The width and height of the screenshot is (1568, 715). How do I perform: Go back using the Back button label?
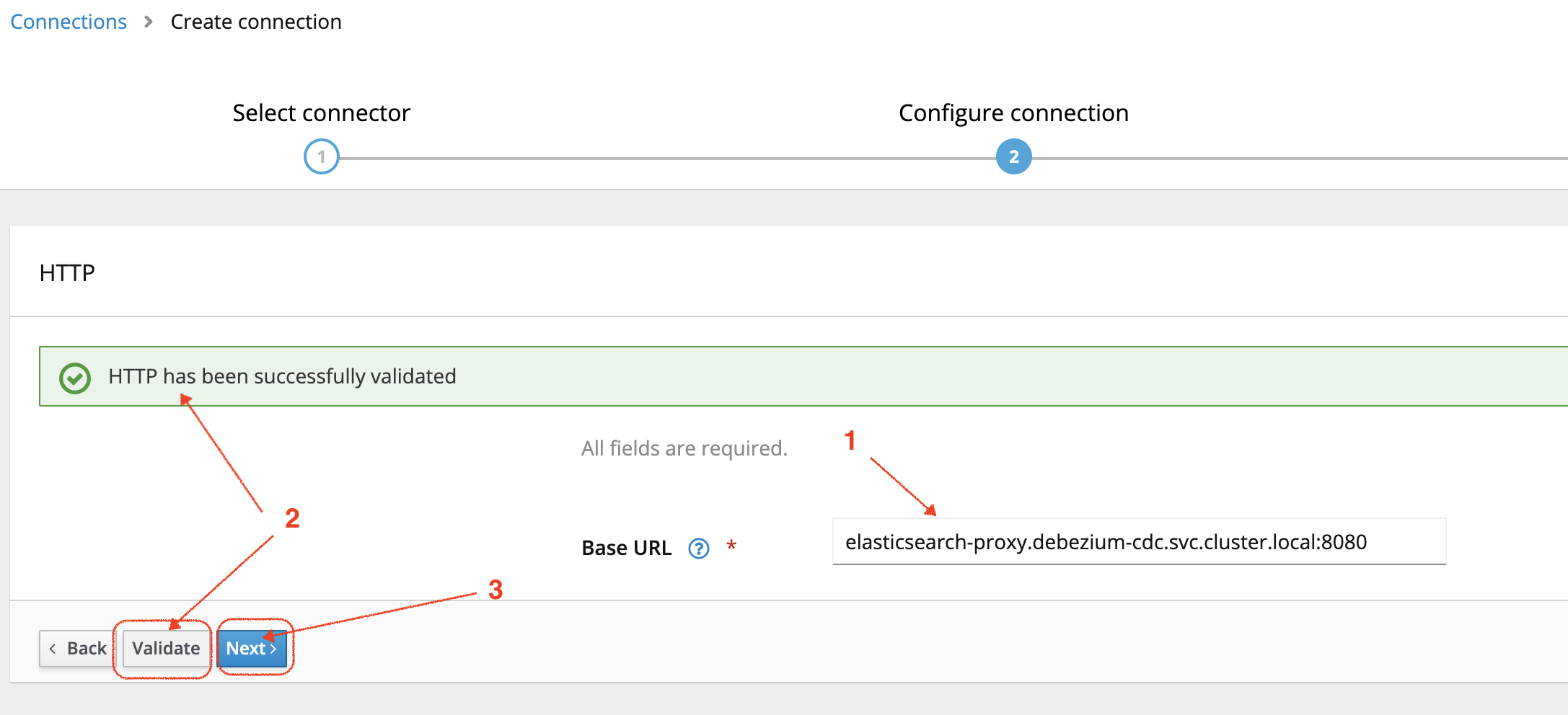[x=87, y=649]
